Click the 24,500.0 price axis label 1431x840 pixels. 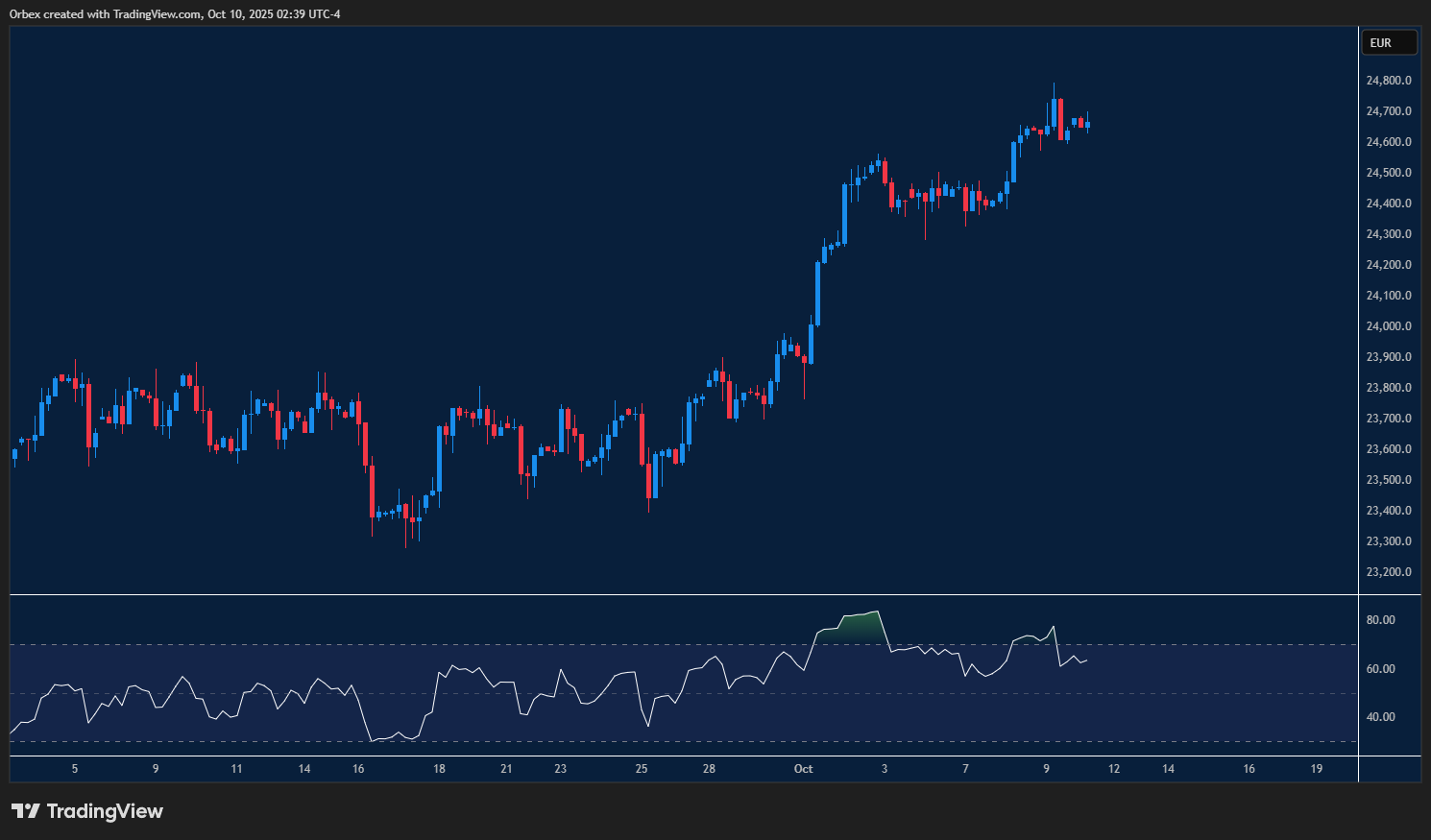1388,173
